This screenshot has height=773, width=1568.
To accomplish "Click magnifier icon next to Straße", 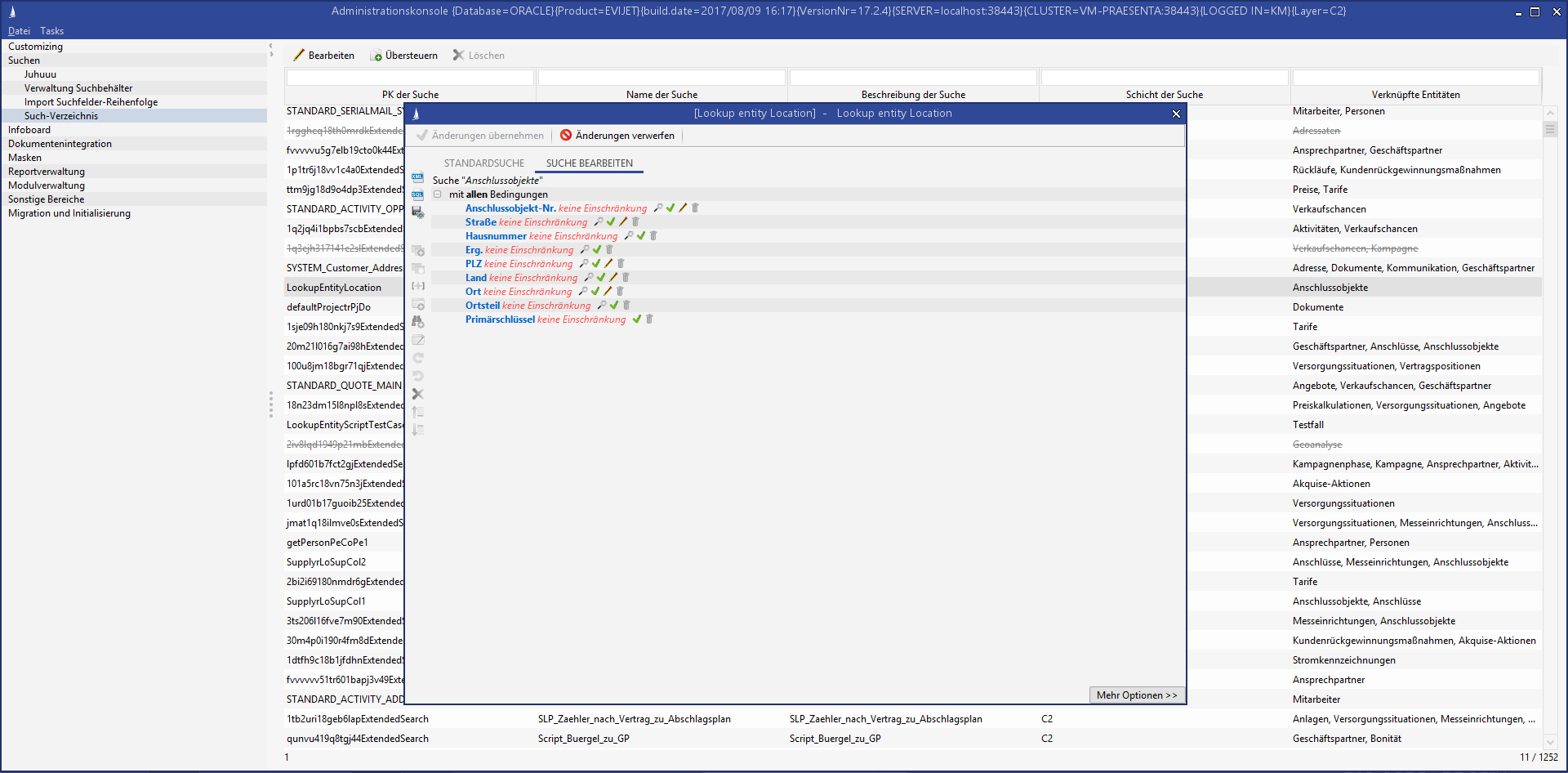I will (x=599, y=222).
